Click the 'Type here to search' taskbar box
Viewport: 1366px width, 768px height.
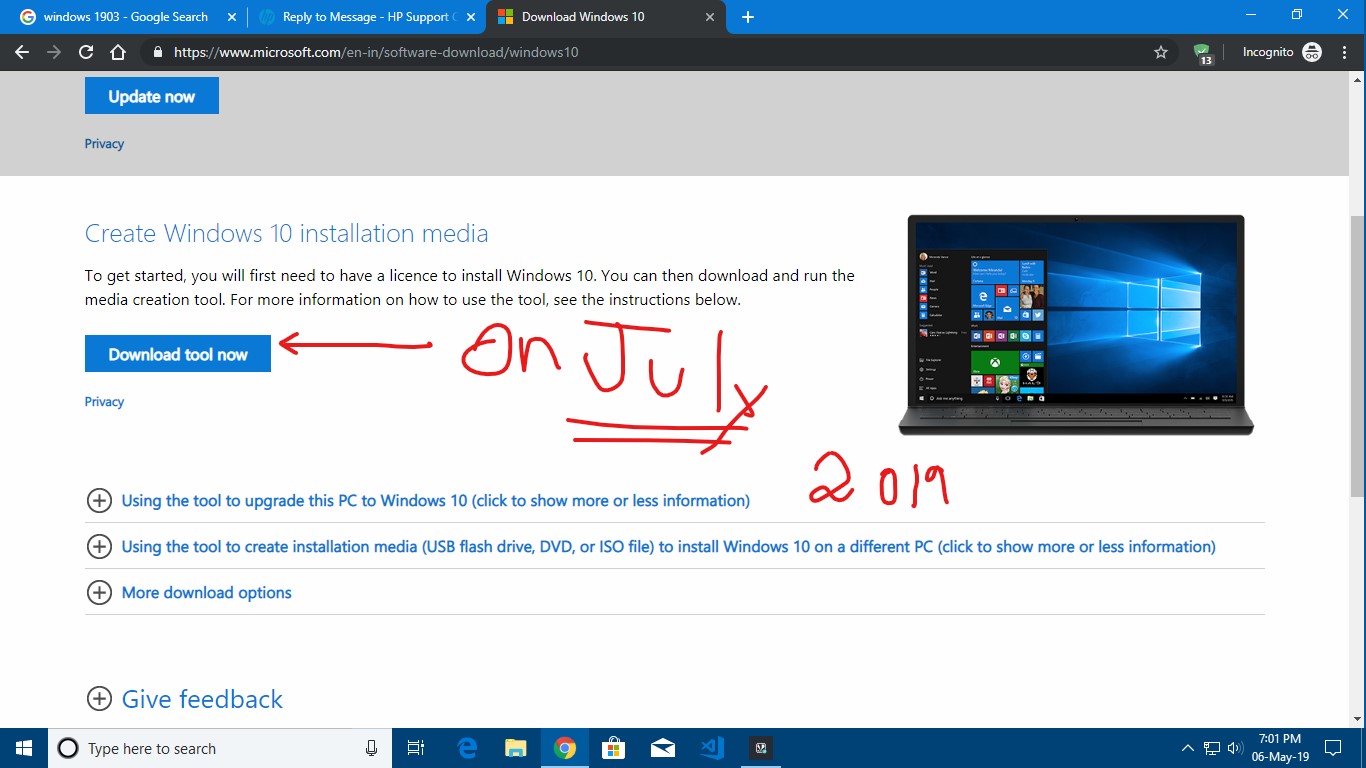(218, 748)
